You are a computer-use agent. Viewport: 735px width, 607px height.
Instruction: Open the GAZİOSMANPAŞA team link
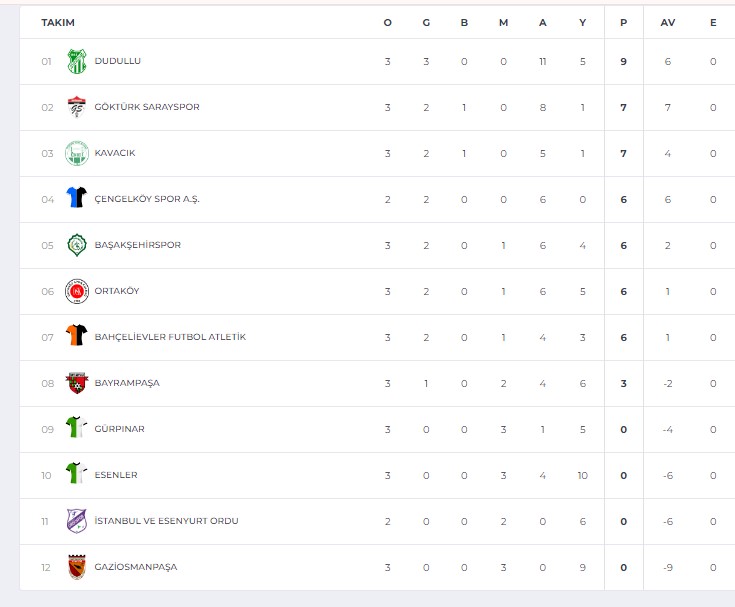pyautogui.click(x=136, y=567)
